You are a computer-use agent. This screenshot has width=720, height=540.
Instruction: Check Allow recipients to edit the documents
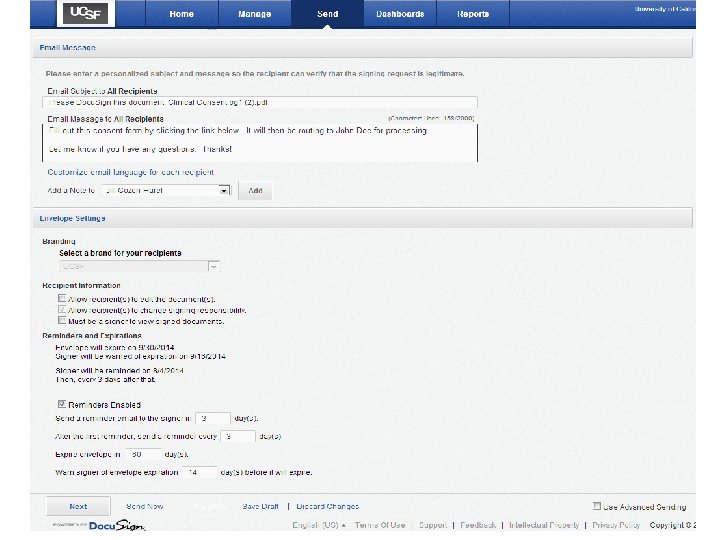pos(62,298)
